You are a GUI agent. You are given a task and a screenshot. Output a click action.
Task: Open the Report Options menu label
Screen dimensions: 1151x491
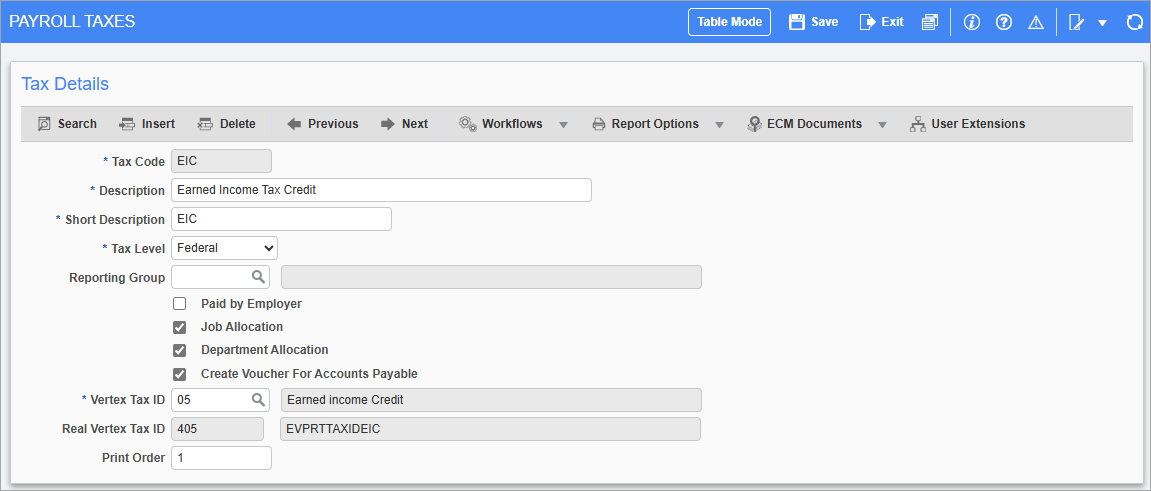pyautogui.click(x=656, y=124)
